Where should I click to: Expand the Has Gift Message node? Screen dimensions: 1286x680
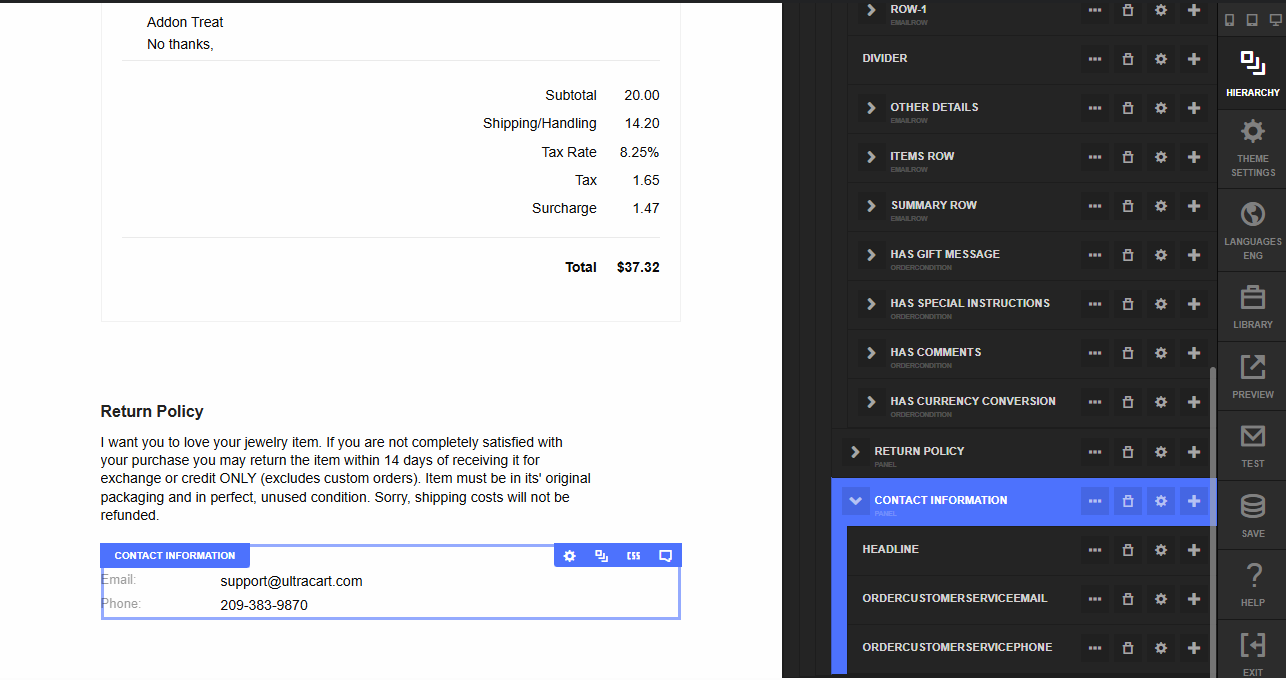pyautogui.click(x=871, y=255)
